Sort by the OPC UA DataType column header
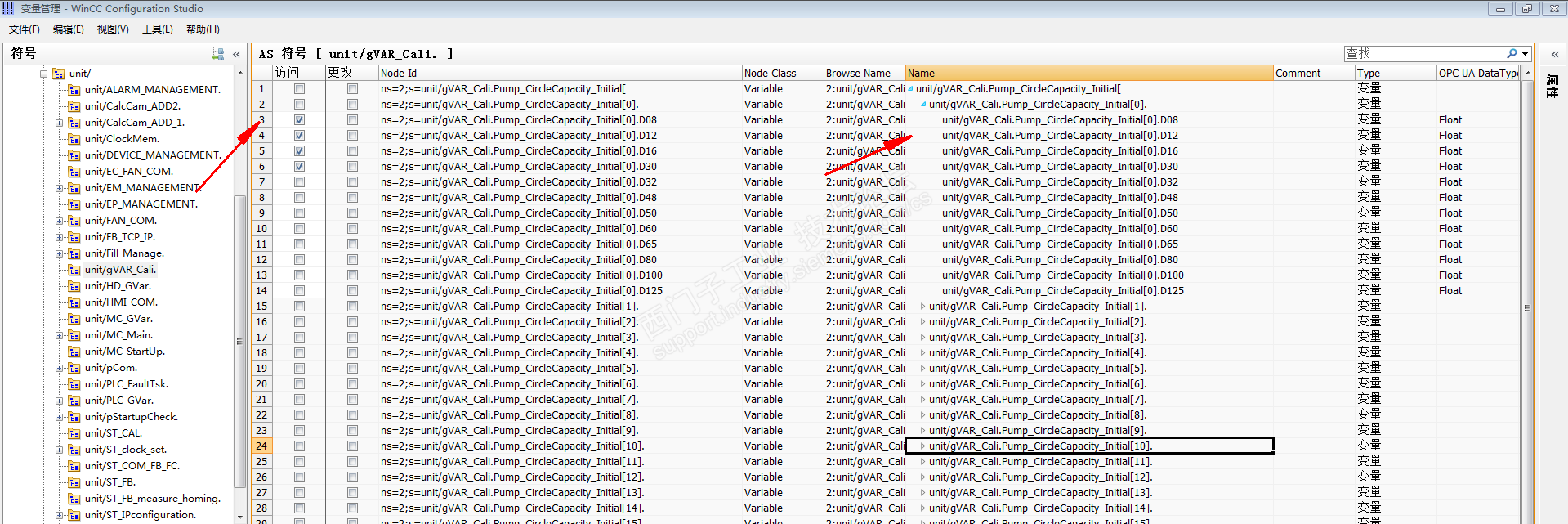The height and width of the screenshot is (524, 1568). 1477,73
